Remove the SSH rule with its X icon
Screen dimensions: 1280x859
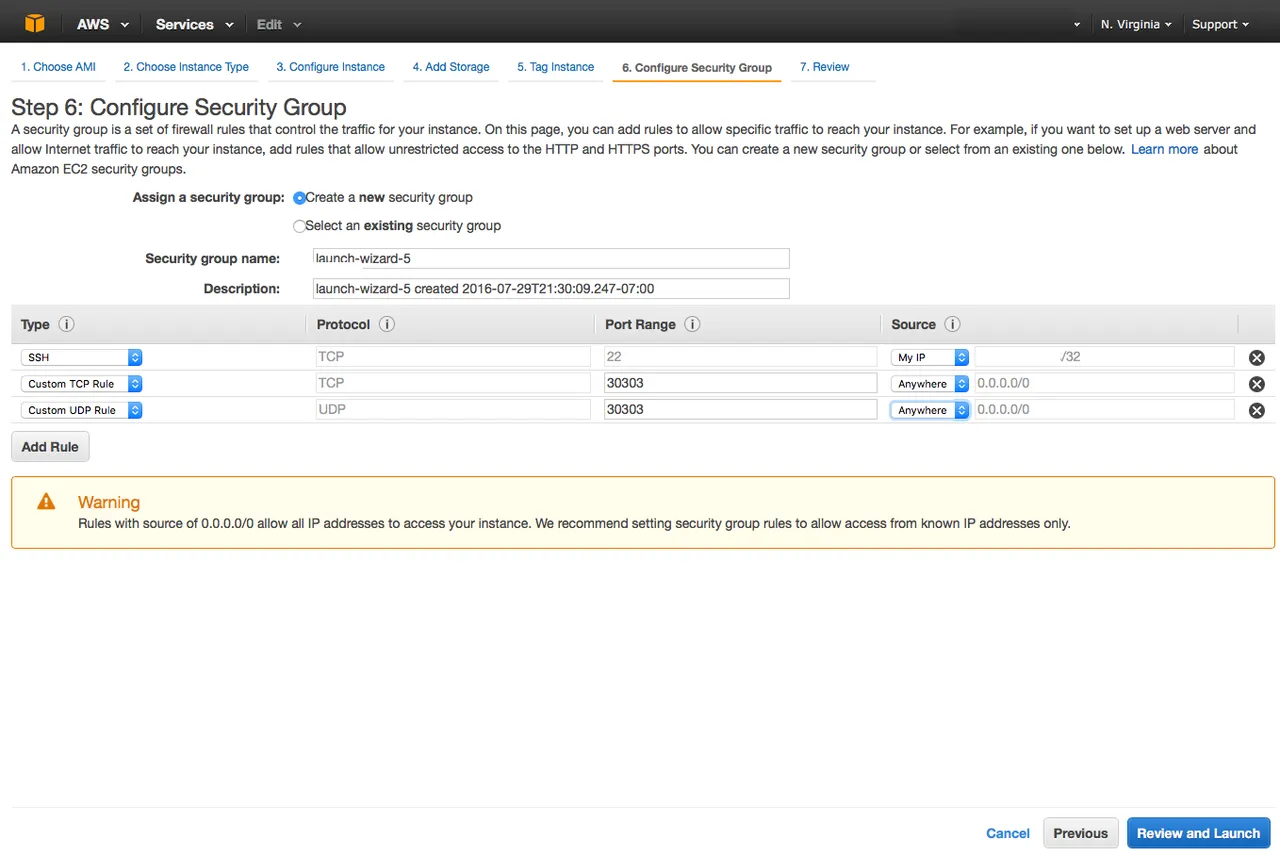click(x=1257, y=357)
